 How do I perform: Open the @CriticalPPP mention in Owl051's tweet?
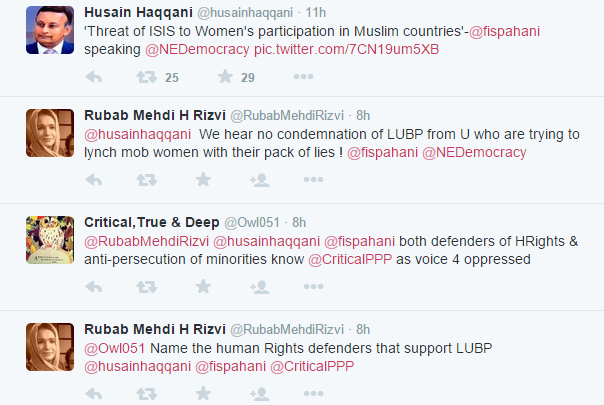pyautogui.click(x=350, y=259)
